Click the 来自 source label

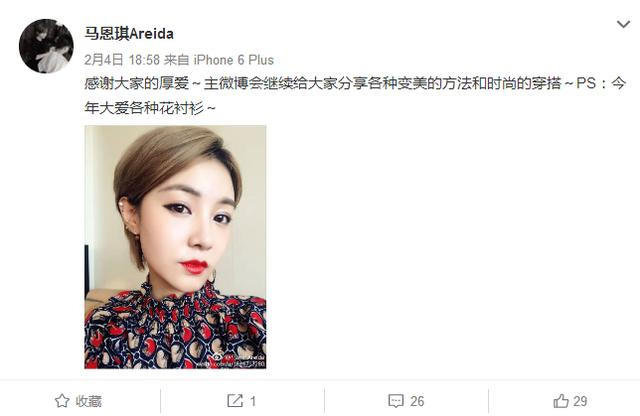click(176, 60)
